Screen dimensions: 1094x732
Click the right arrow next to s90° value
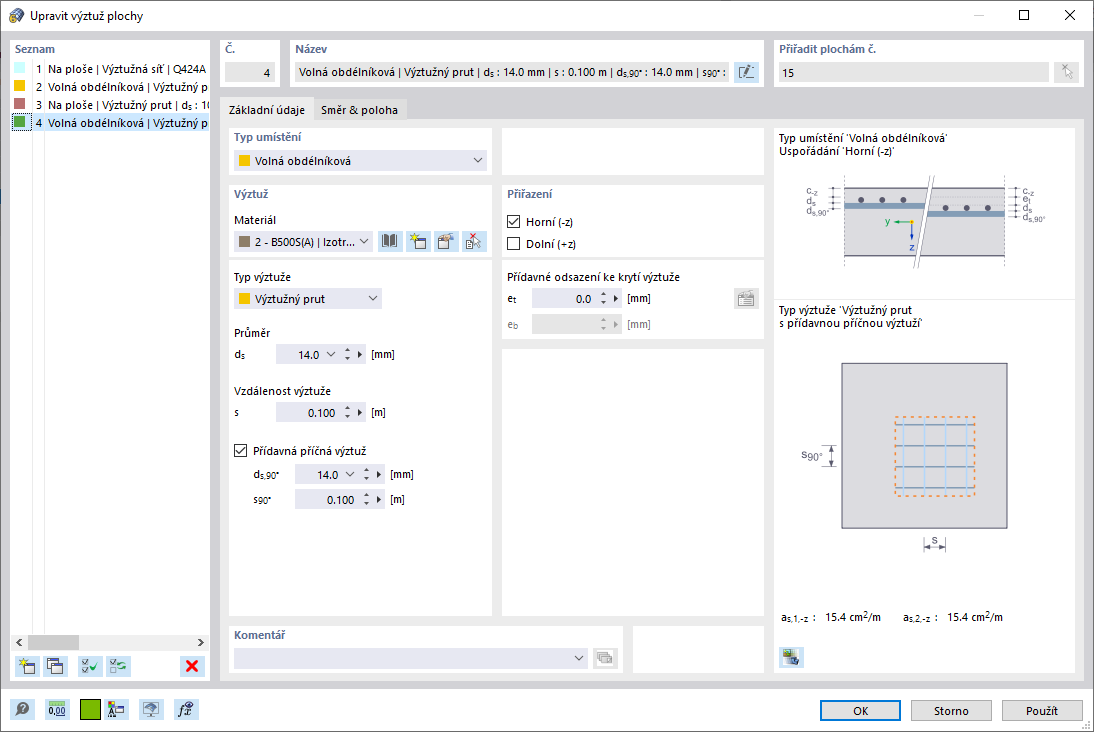pyautogui.click(x=379, y=500)
